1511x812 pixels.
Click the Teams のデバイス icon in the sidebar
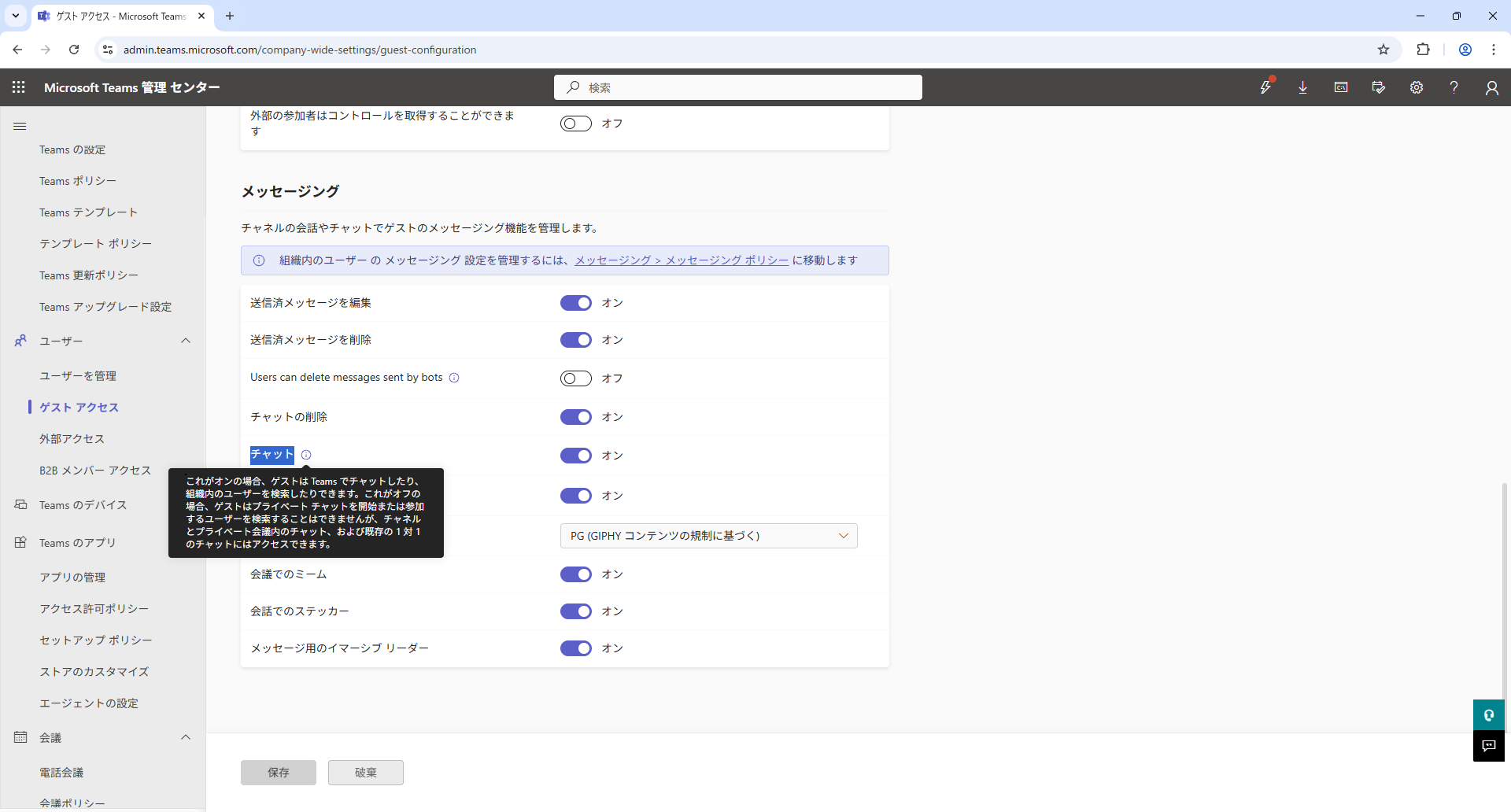point(20,504)
